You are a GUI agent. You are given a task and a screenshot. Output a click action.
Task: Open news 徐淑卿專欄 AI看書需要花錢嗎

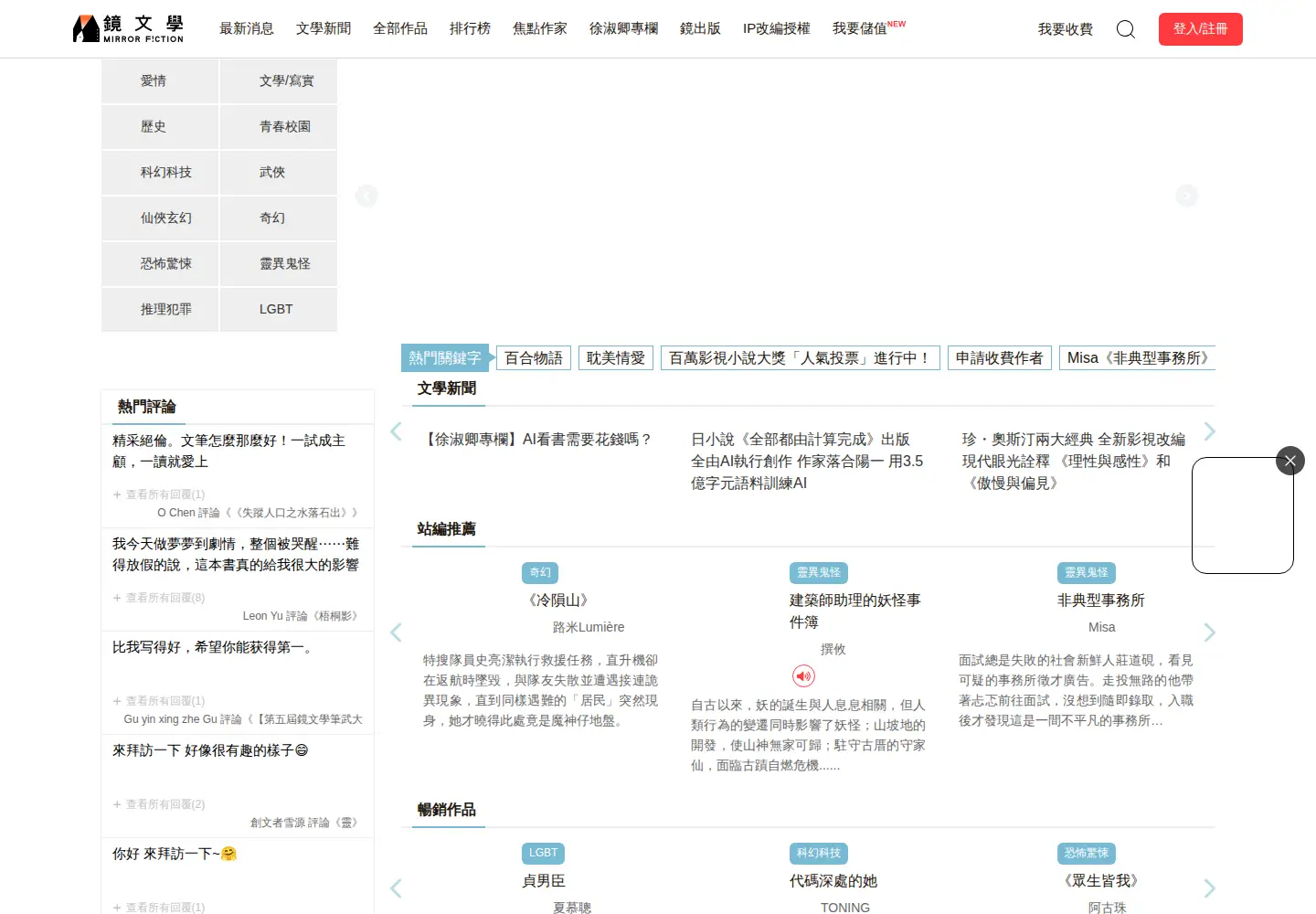tap(536, 440)
